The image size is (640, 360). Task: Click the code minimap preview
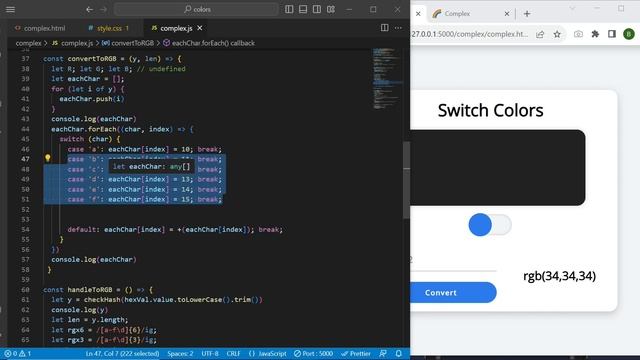click(386, 78)
